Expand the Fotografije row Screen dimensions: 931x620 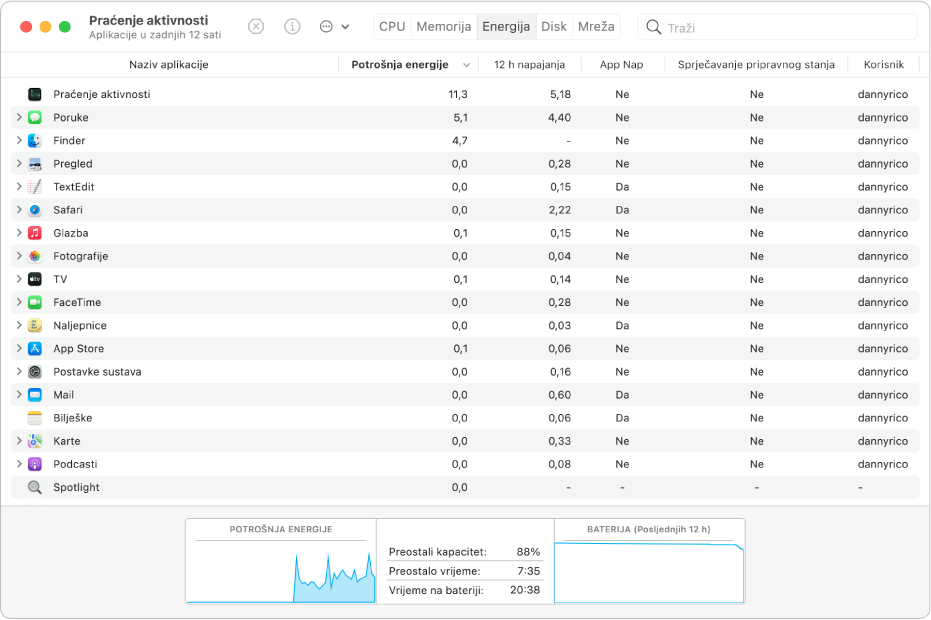pos(19,257)
